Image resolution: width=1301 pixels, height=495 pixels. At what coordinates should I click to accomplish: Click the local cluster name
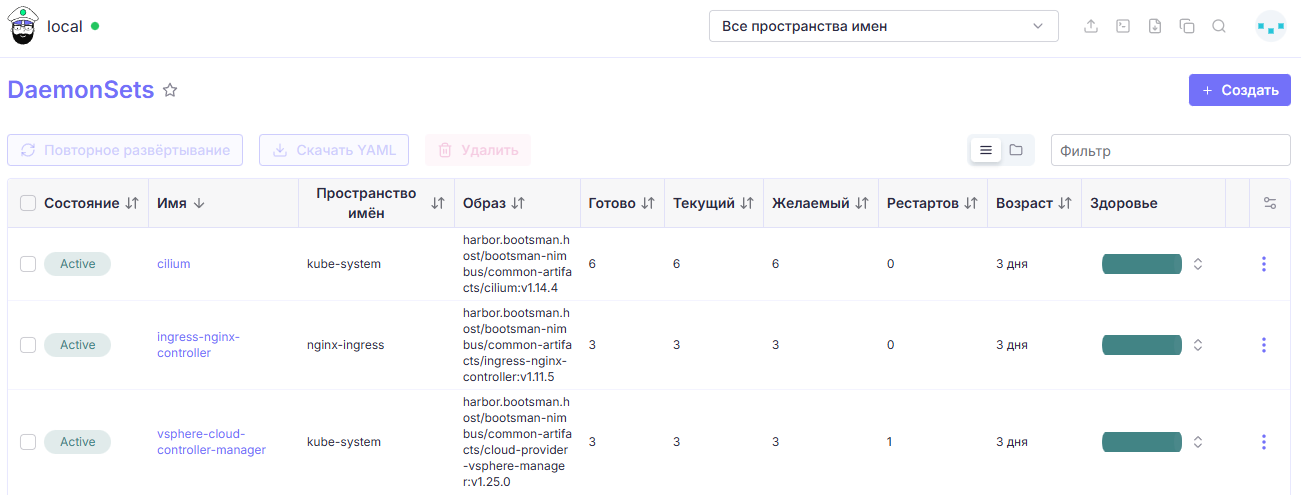coord(65,27)
